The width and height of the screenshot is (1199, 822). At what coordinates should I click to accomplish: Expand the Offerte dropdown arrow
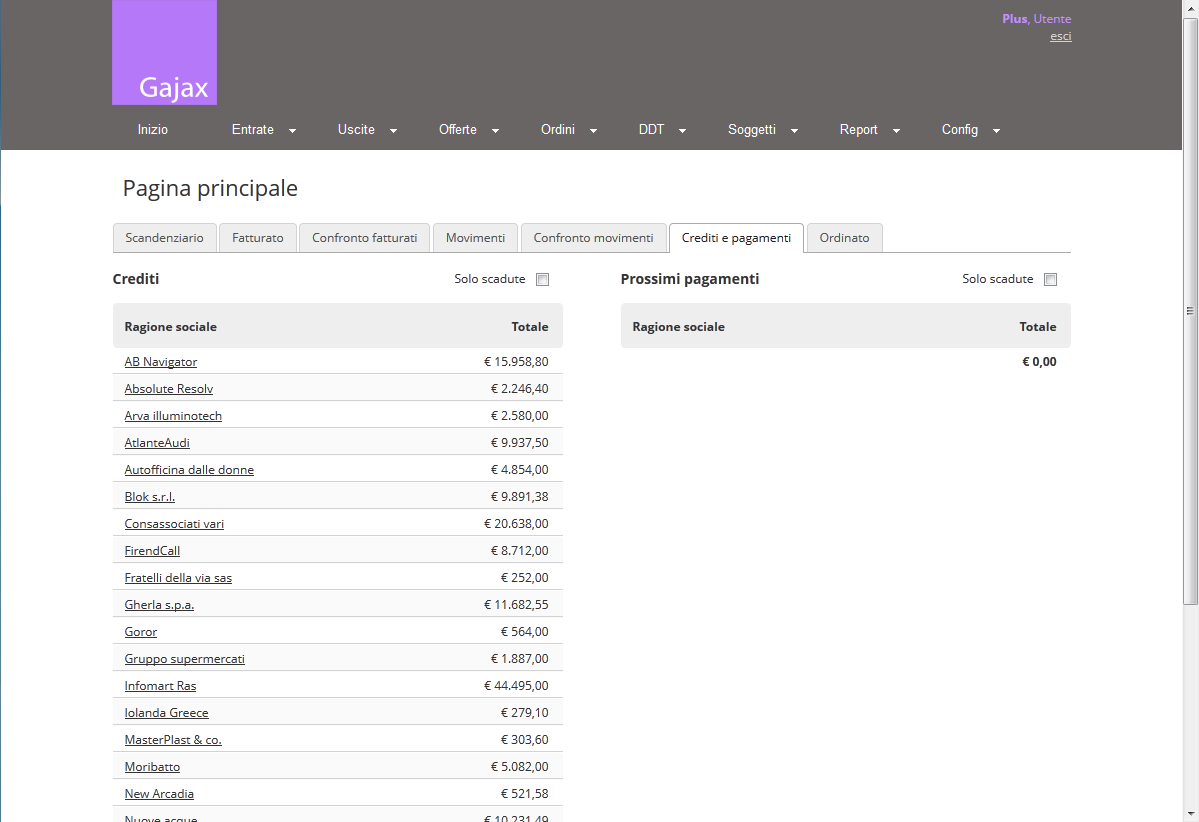495,131
